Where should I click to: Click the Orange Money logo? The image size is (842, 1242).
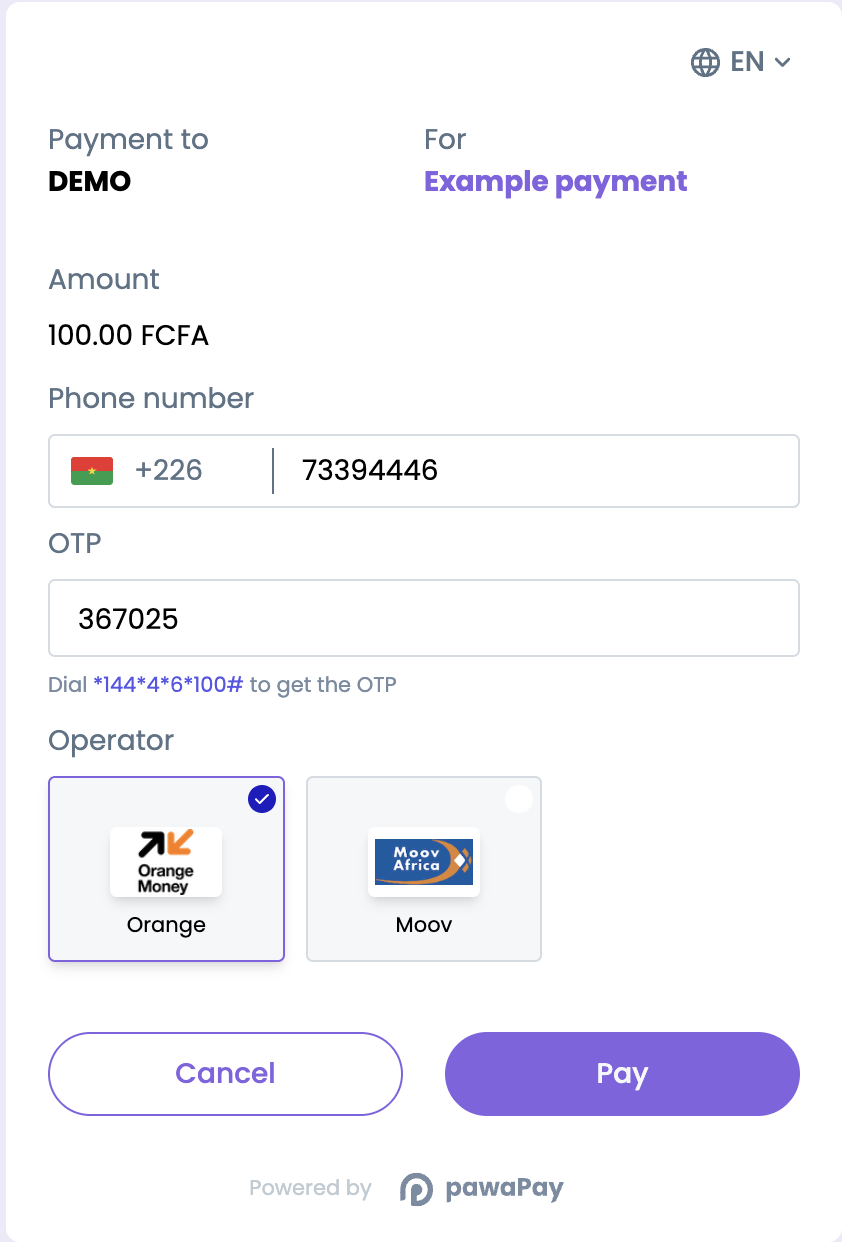pos(166,861)
